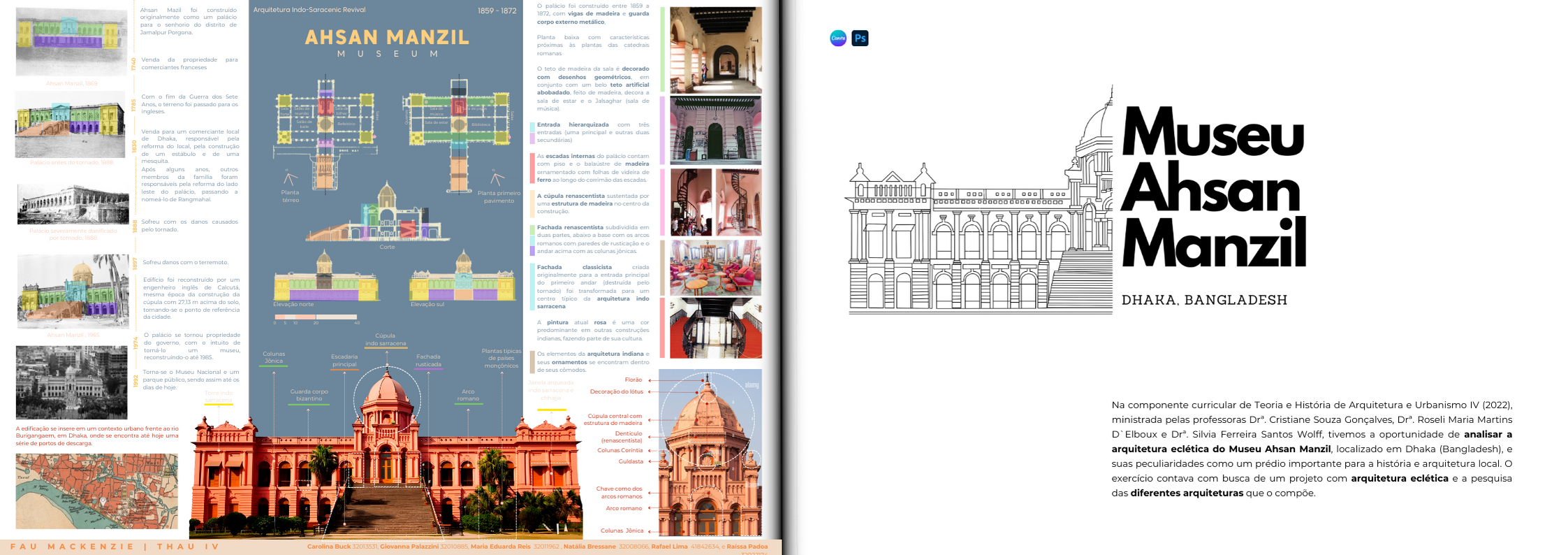Select the tornado-damaged palace photo
Viewport: 1568px width, 555px height.
pyautogui.click(x=73, y=204)
